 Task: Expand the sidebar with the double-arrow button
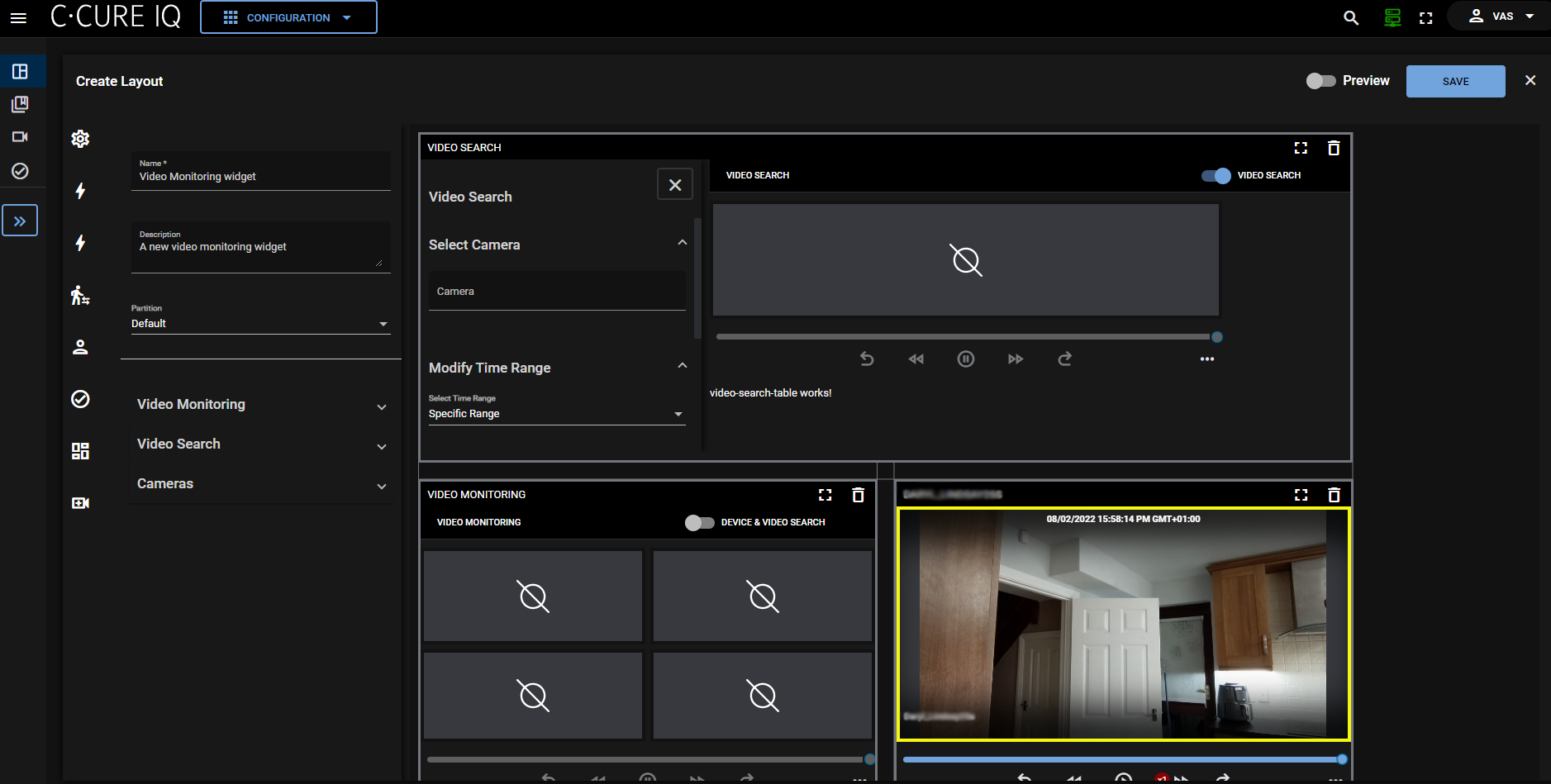click(21, 220)
